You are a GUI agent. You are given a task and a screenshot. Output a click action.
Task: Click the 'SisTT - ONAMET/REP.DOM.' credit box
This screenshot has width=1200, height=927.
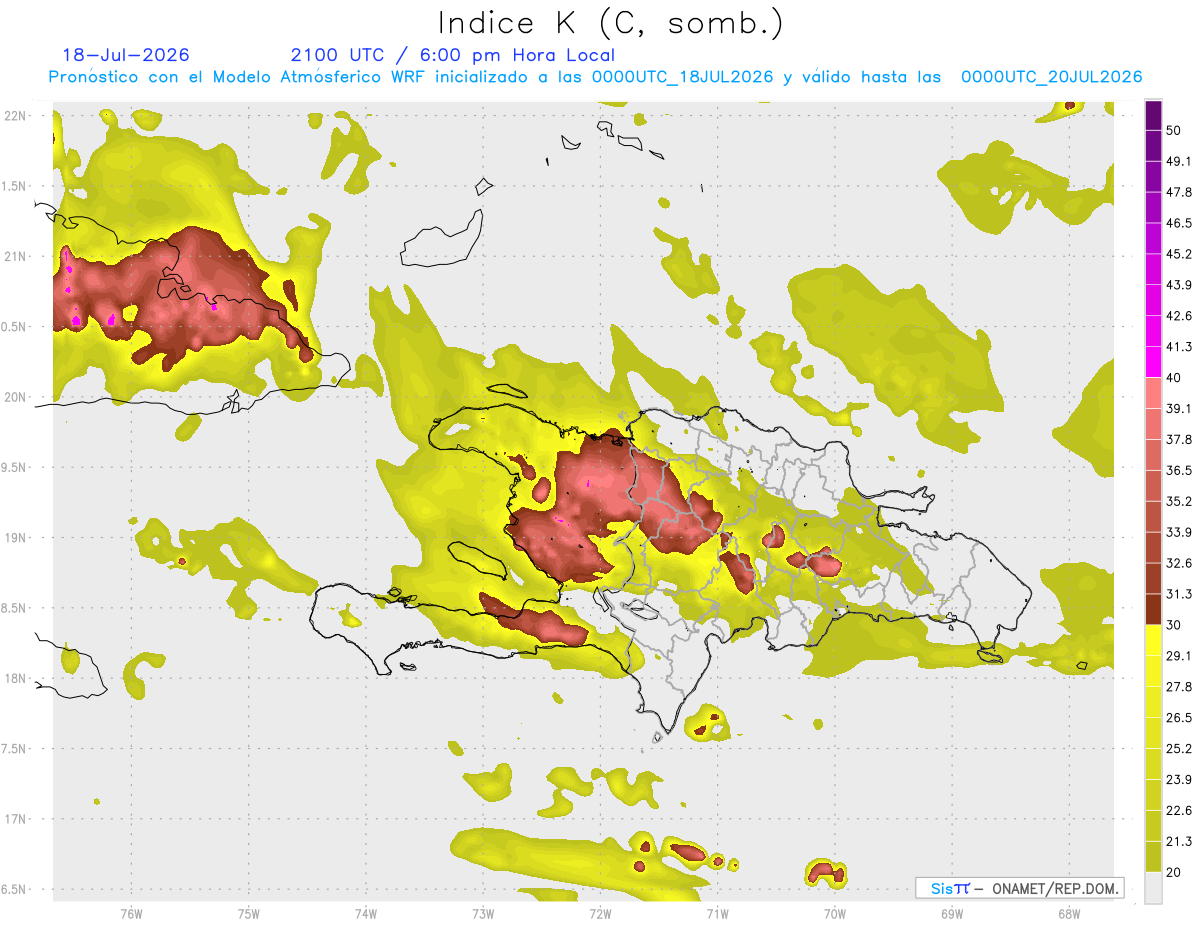1019,888
